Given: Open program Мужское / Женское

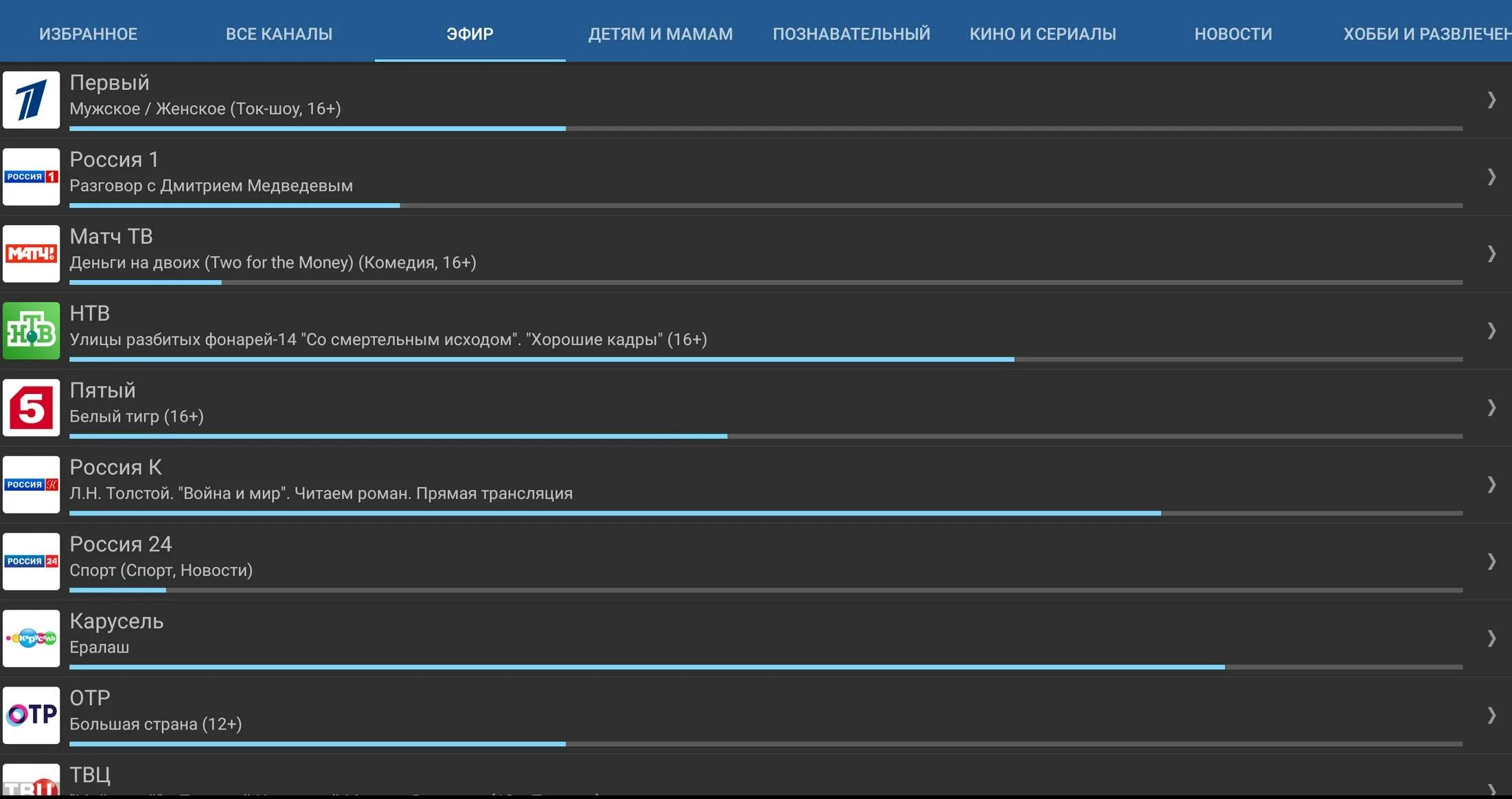Looking at the screenshot, I should click(205, 108).
